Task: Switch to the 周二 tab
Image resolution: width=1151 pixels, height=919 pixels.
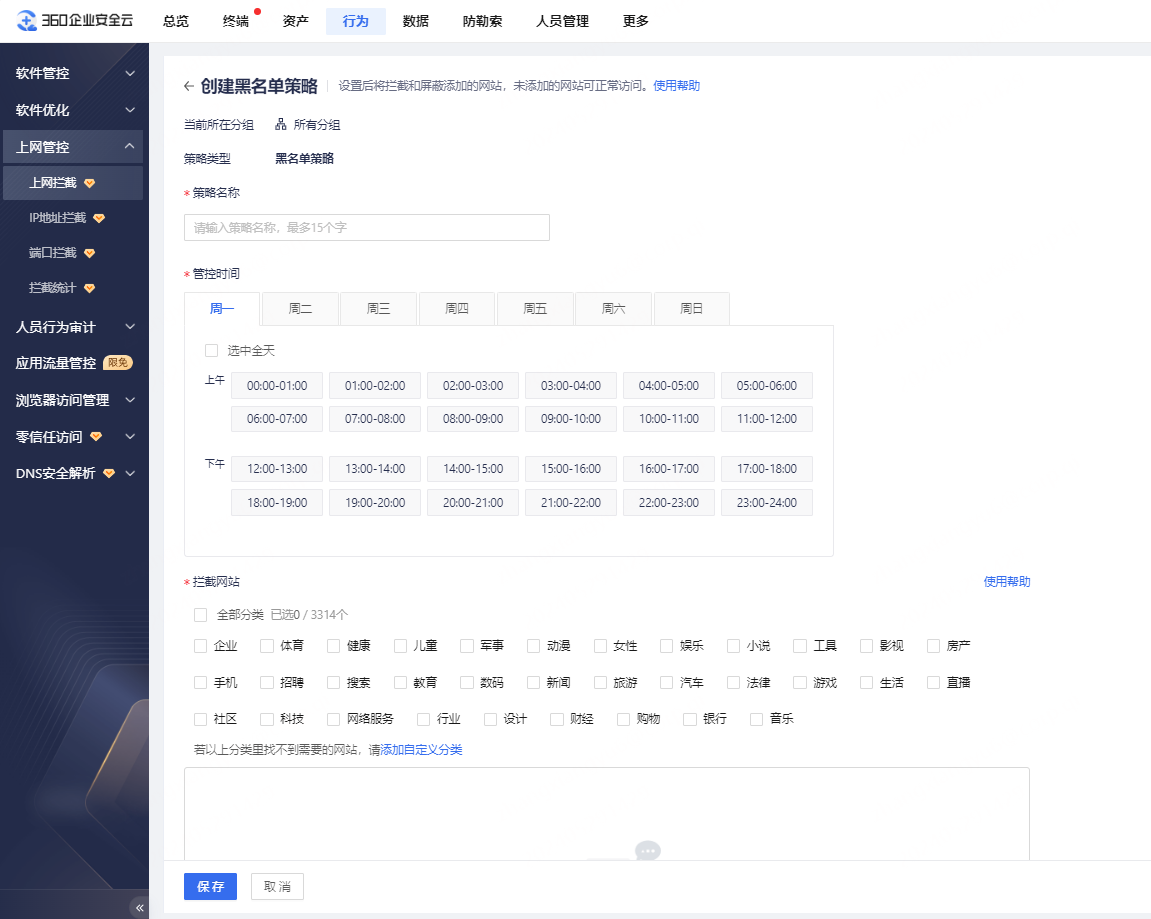Action: coord(300,308)
